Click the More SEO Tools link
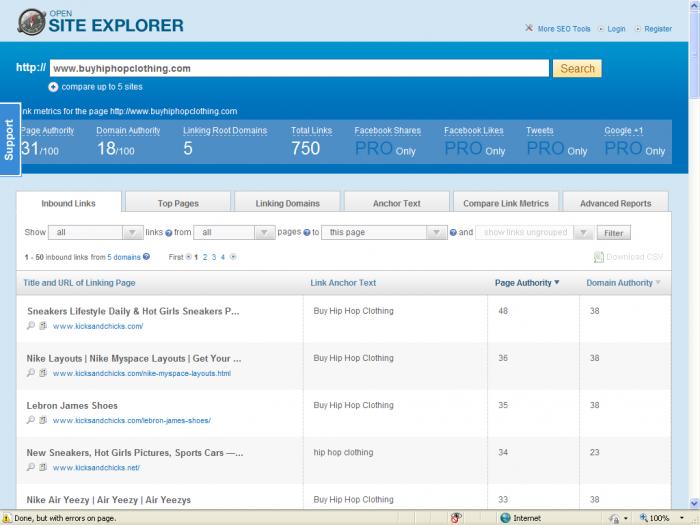 pos(564,29)
